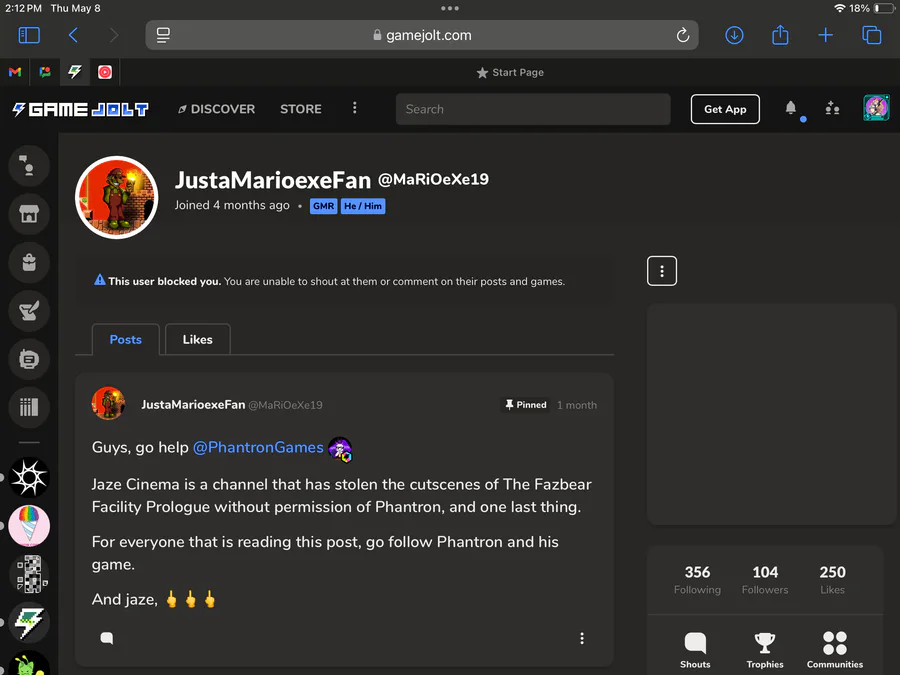Select the Posts tab
Image resolution: width=900 pixels, height=675 pixels.
[125, 339]
